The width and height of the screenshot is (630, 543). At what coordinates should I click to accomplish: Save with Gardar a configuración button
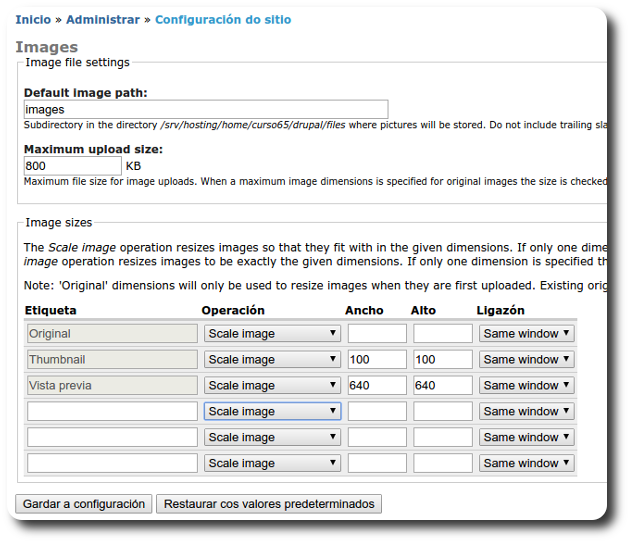84,504
